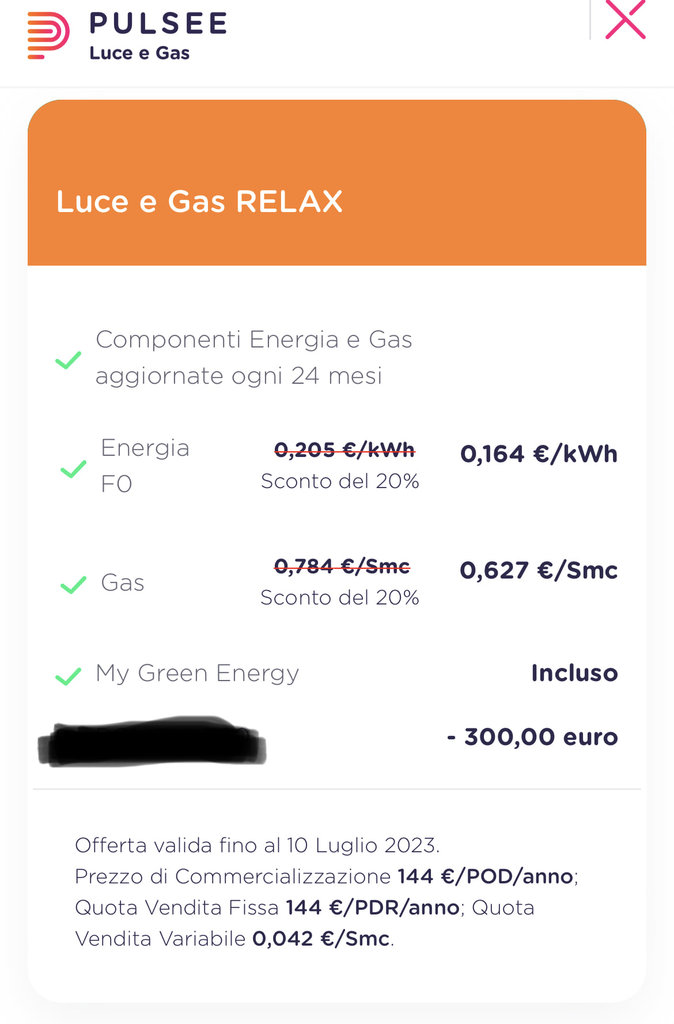Click the - 300,00 euro discount amount
The width and height of the screenshot is (674, 1024).
[x=532, y=738]
